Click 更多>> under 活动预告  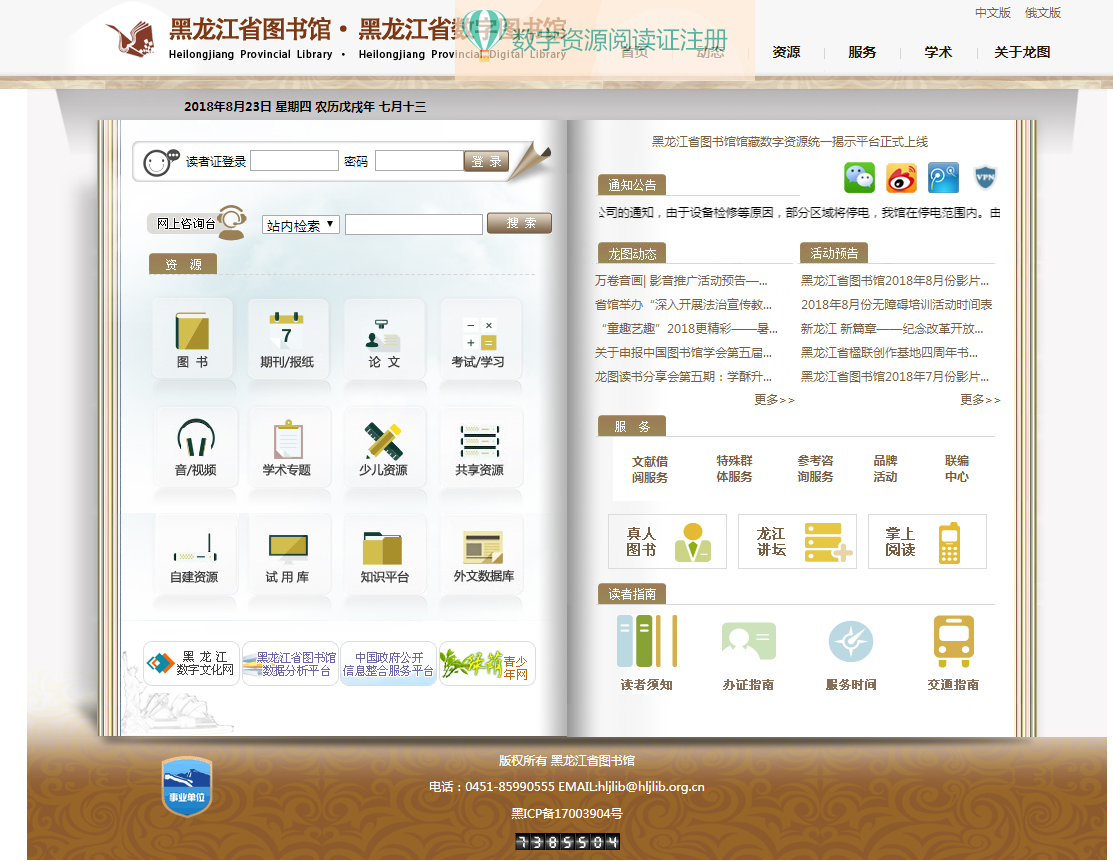980,400
